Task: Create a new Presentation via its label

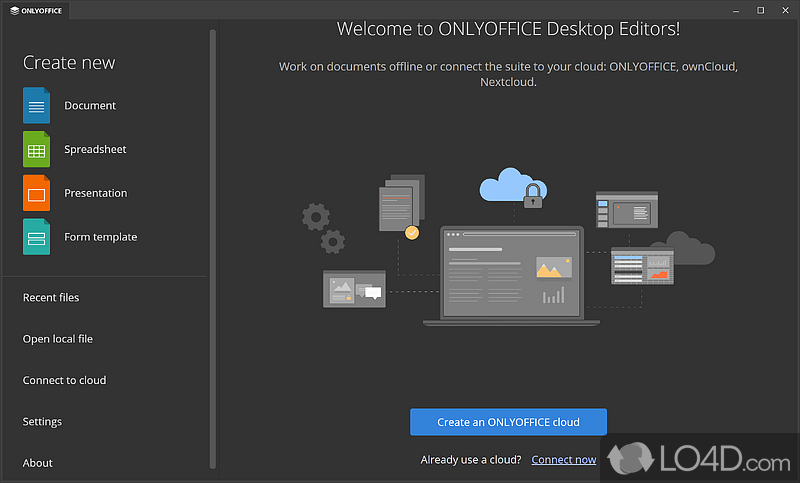Action: pyautogui.click(x=95, y=193)
